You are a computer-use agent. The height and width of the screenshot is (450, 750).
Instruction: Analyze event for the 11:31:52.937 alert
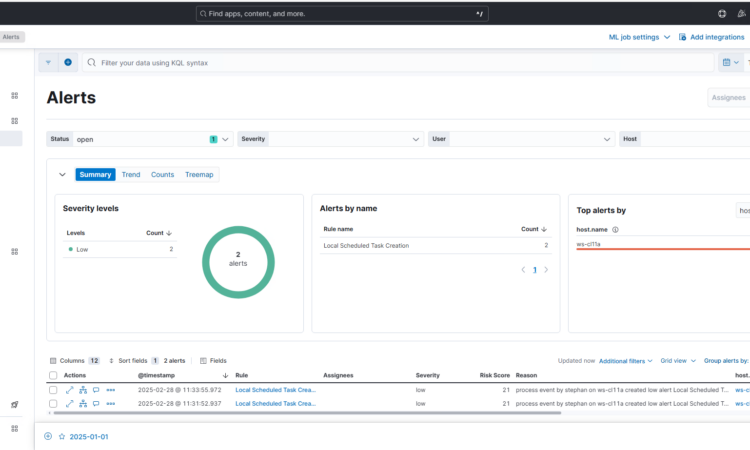83,404
